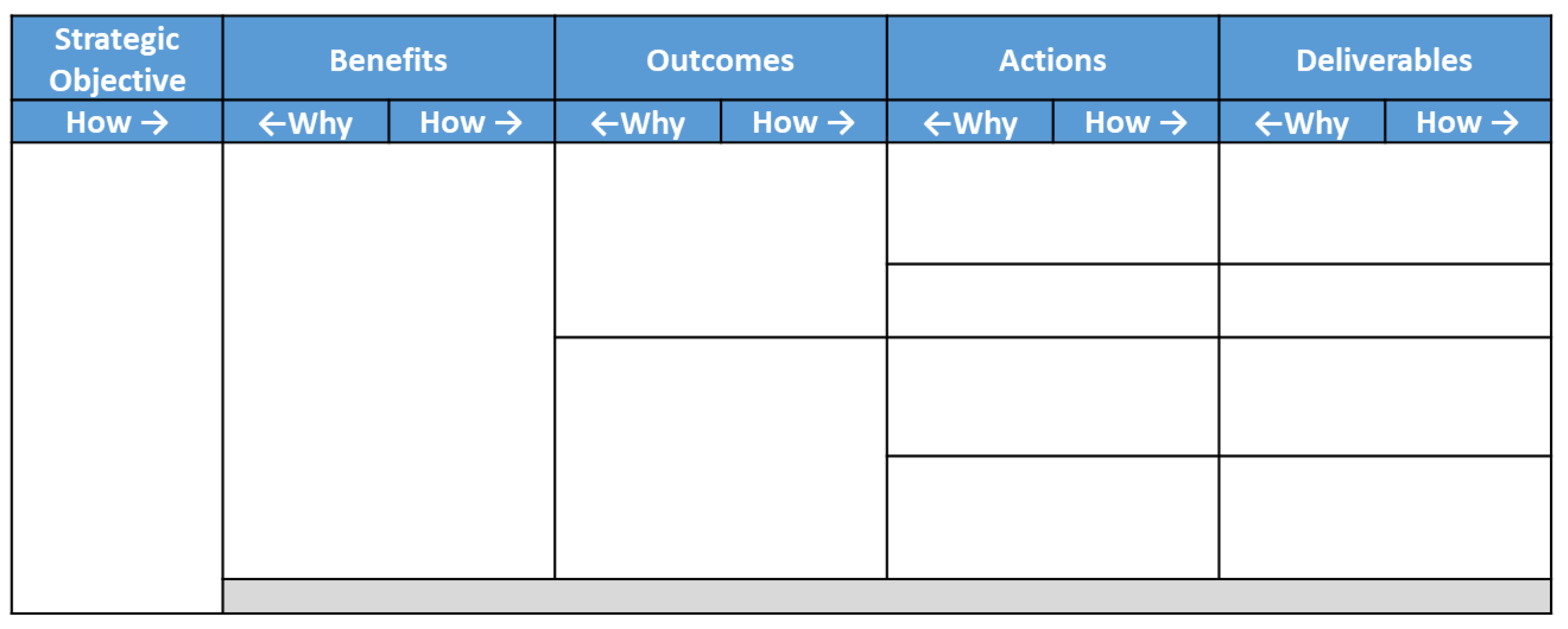Click How → under the Outcomes header

[803, 122]
